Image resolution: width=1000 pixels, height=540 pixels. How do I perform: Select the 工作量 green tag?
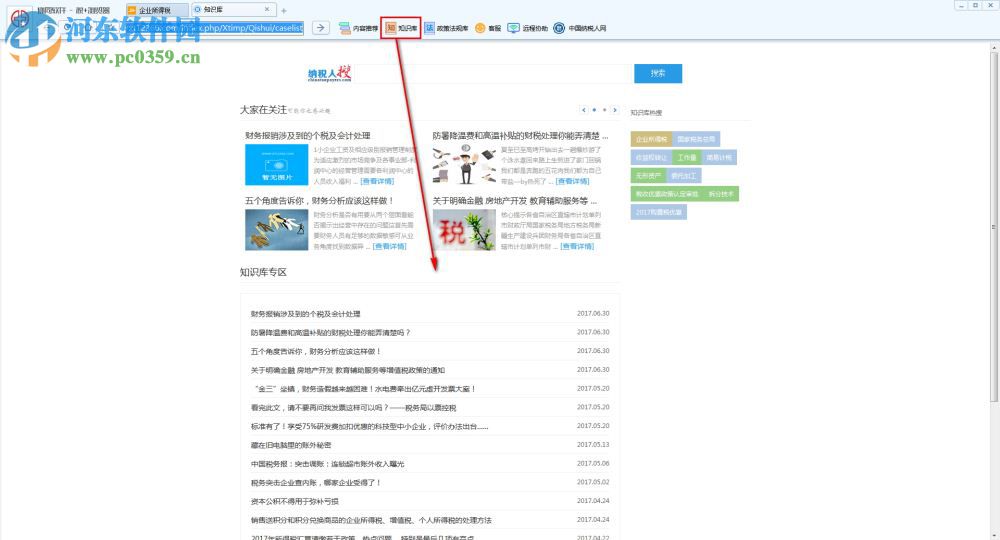tap(687, 157)
